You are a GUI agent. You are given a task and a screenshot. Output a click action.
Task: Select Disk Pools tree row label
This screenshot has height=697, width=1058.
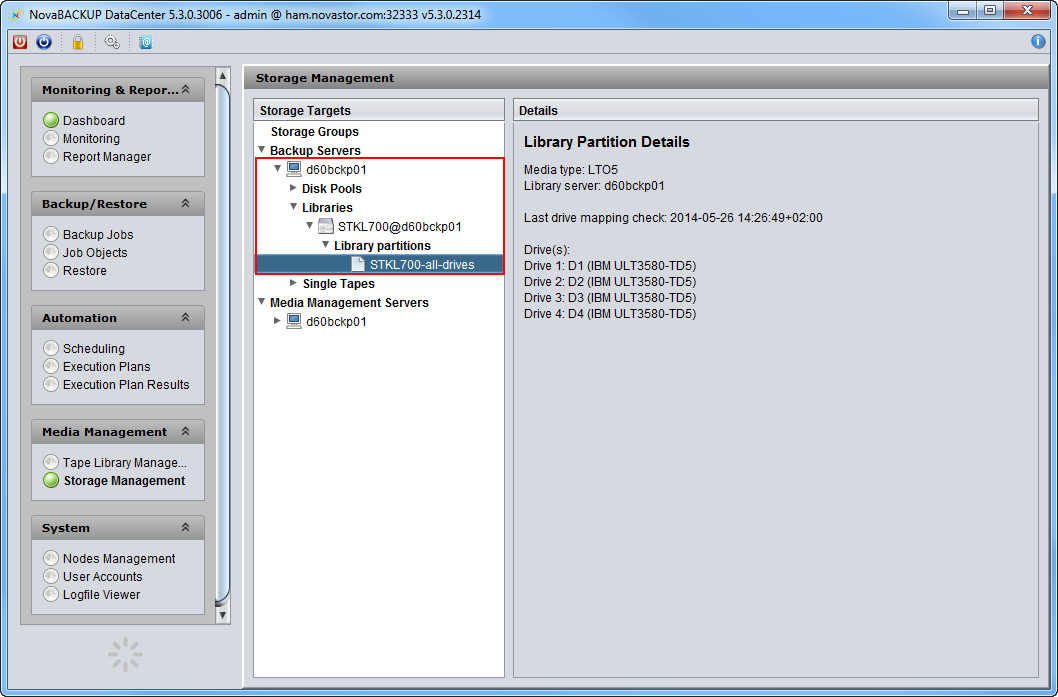tap(331, 189)
